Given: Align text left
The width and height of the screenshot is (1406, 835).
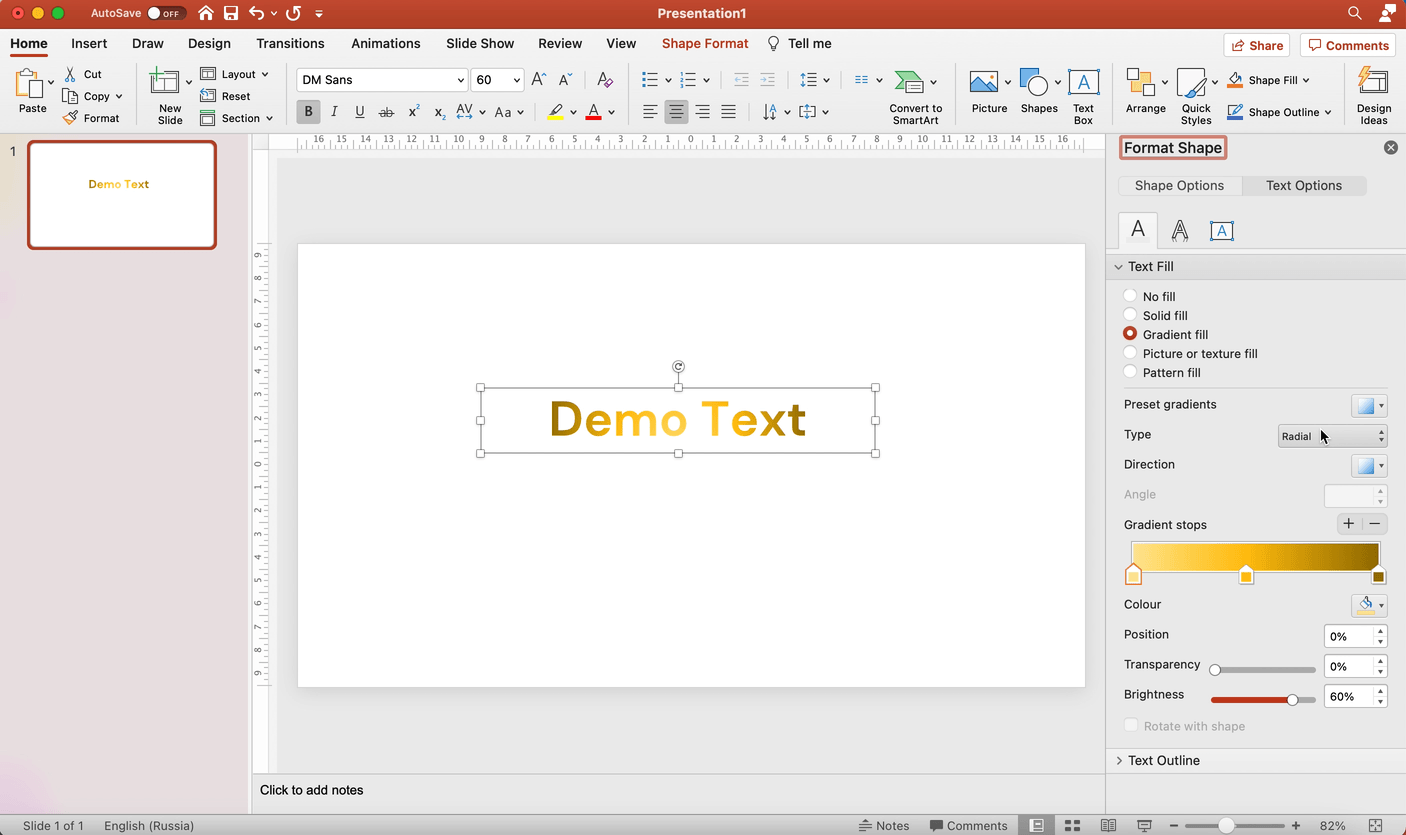Looking at the screenshot, I should click(x=650, y=112).
